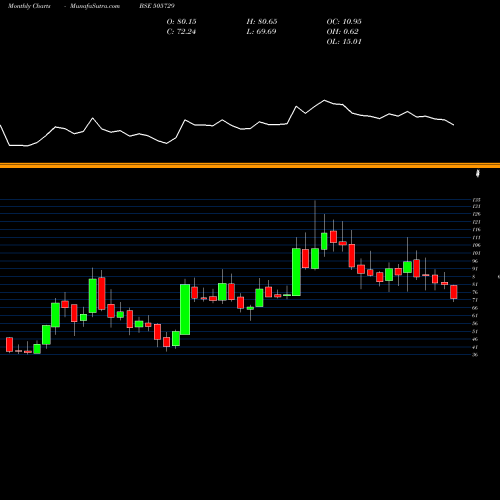Image resolution: width=500 pixels, height=500 pixels.
Task: Click the 131 price axis label
Action: (x=476, y=207)
